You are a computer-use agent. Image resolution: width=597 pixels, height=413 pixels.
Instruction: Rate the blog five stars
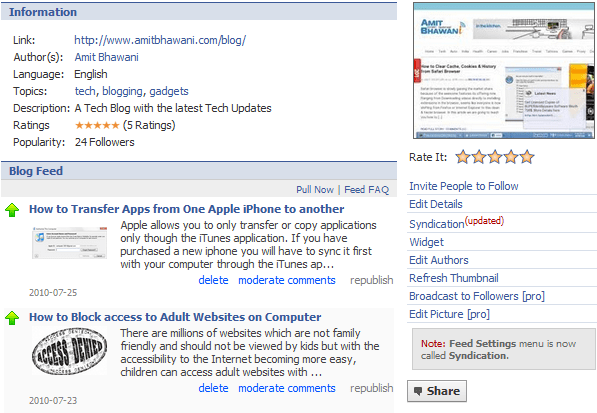point(527,156)
